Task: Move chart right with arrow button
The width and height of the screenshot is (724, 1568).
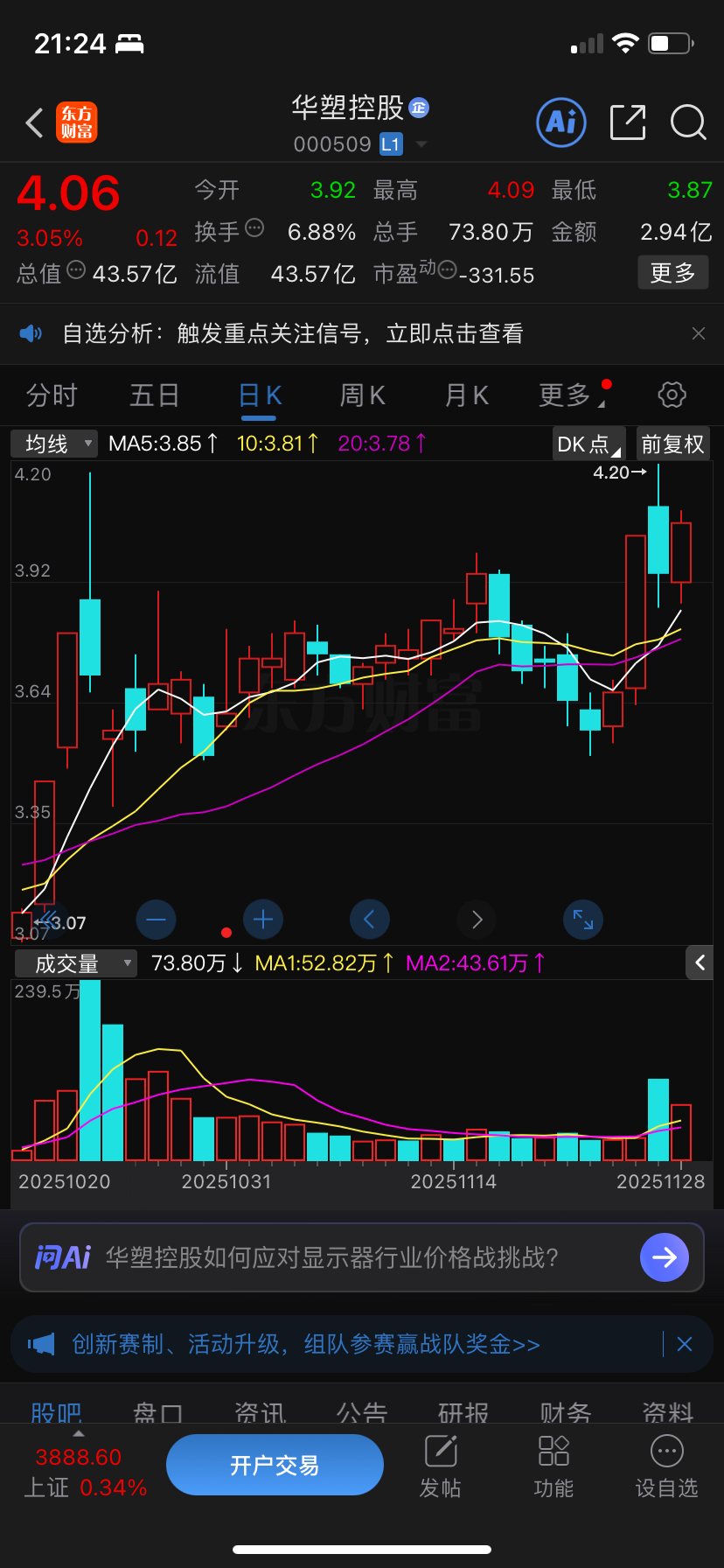Action: pos(477,920)
